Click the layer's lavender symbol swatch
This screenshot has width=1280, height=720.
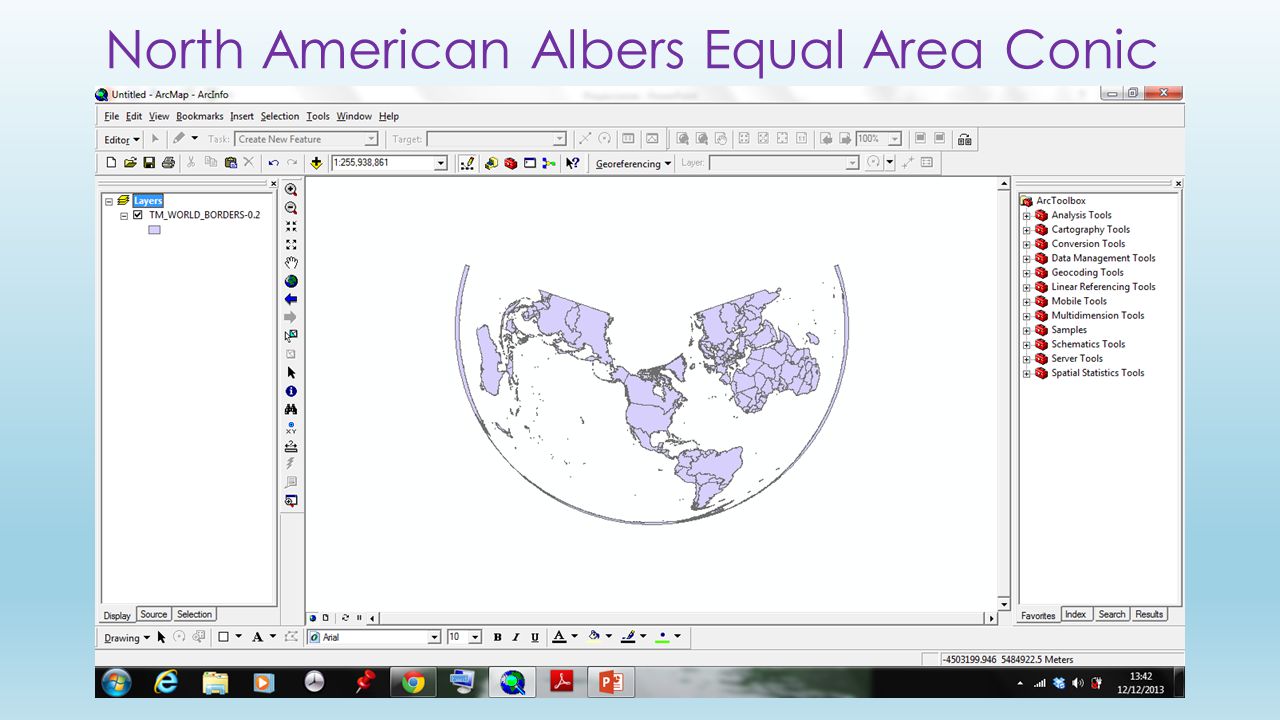[x=154, y=230]
